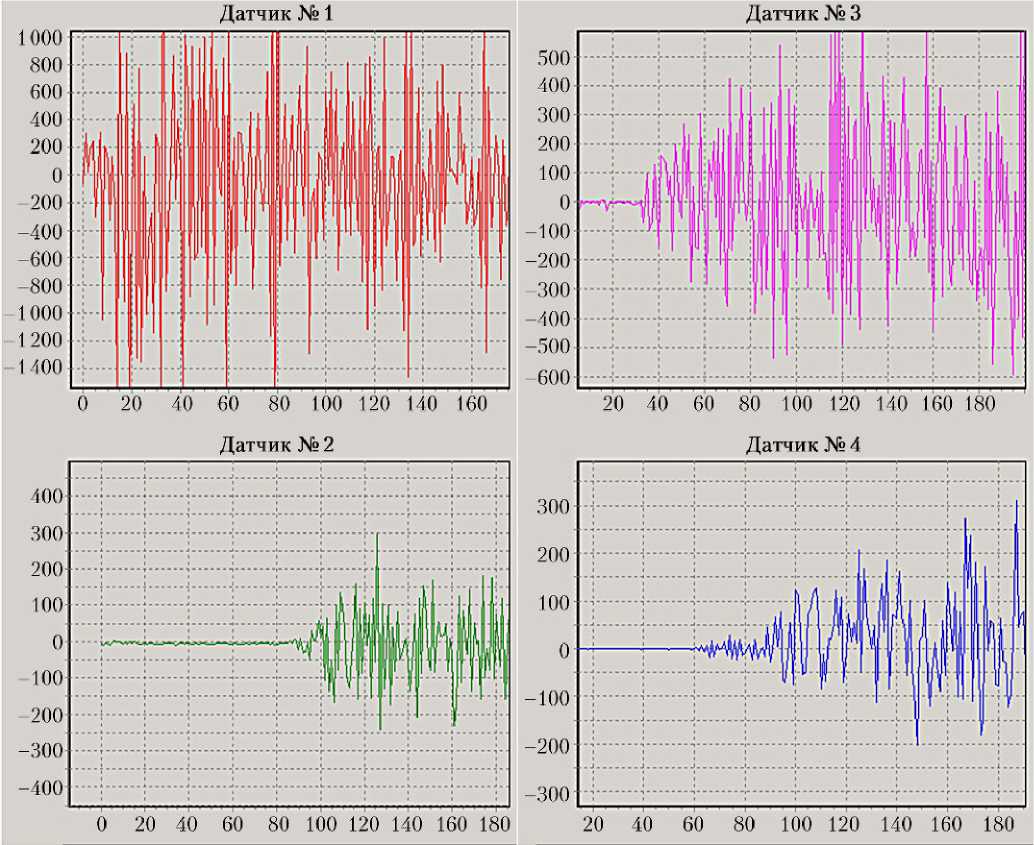Click the −300 y-axis label on Датчик № 4
This screenshot has width=1034, height=845.
coord(547,794)
